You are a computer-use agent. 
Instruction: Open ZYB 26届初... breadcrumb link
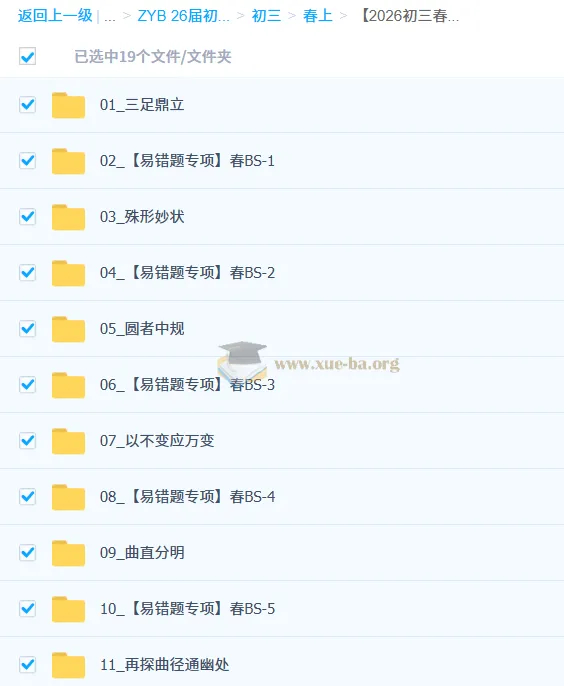coord(183,16)
